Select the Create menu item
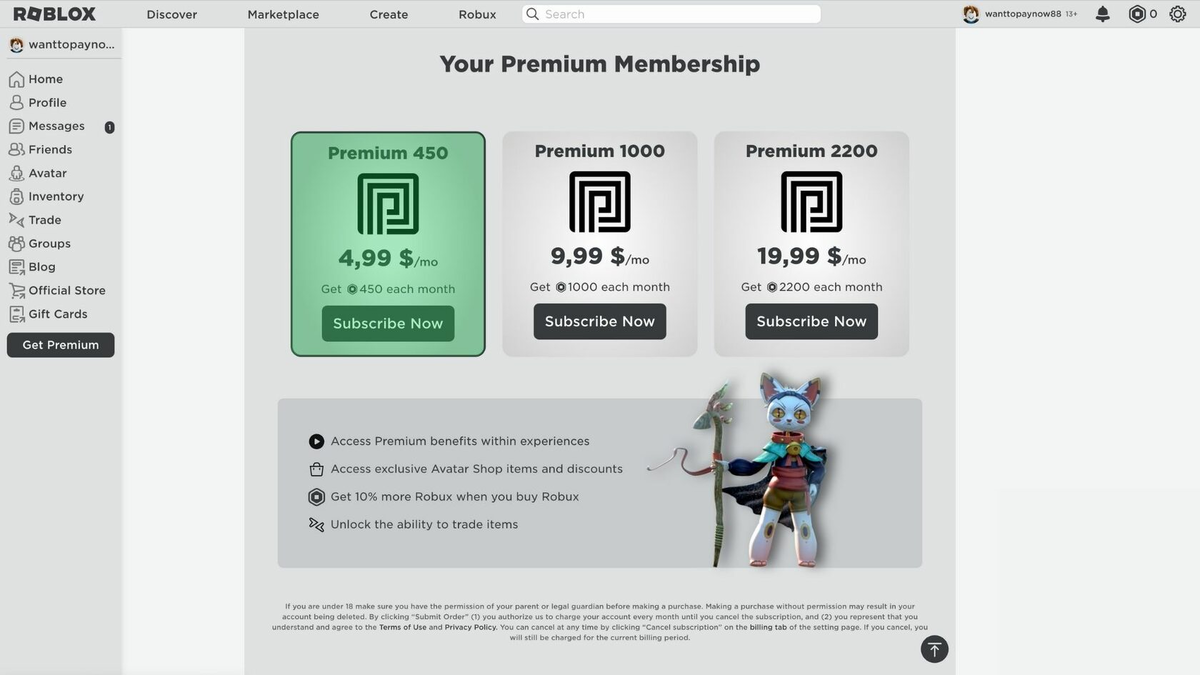Viewport: 1200px width, 675px height. [389, 14]
